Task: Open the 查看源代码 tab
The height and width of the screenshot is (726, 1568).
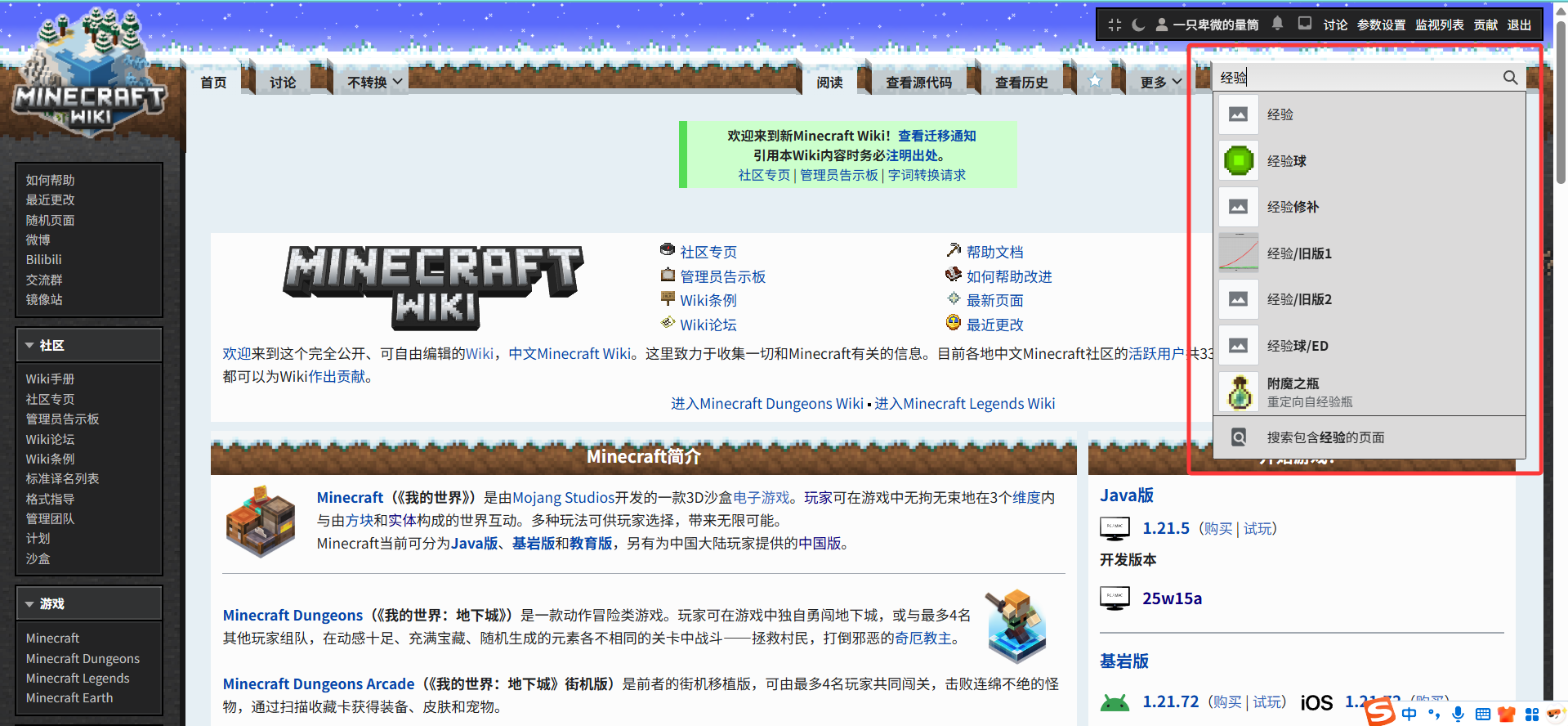Action: [x=918, y=82]
